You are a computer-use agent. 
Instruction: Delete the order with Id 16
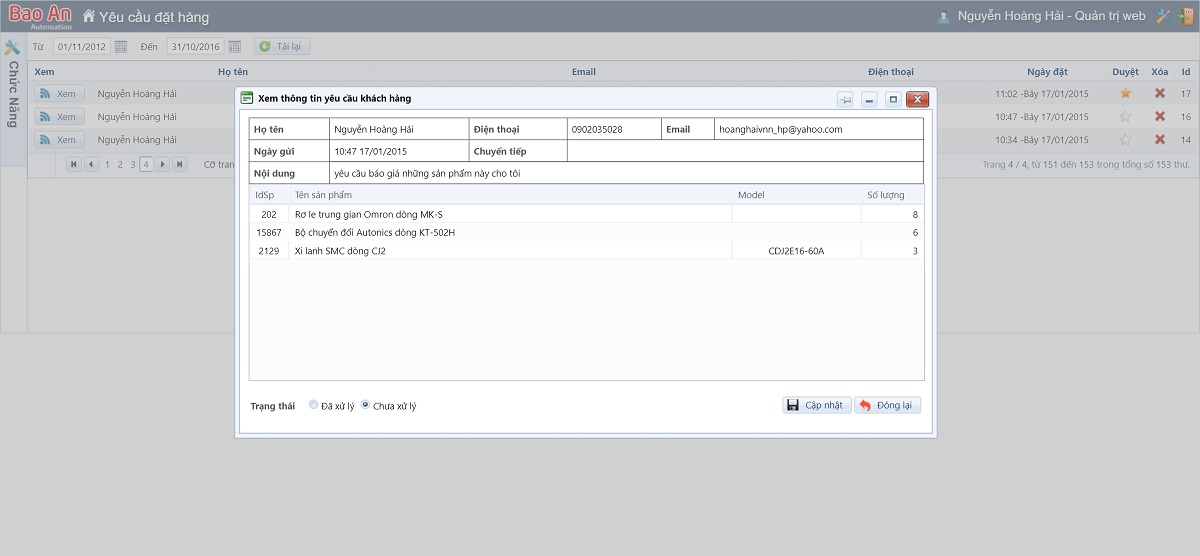1160,116
